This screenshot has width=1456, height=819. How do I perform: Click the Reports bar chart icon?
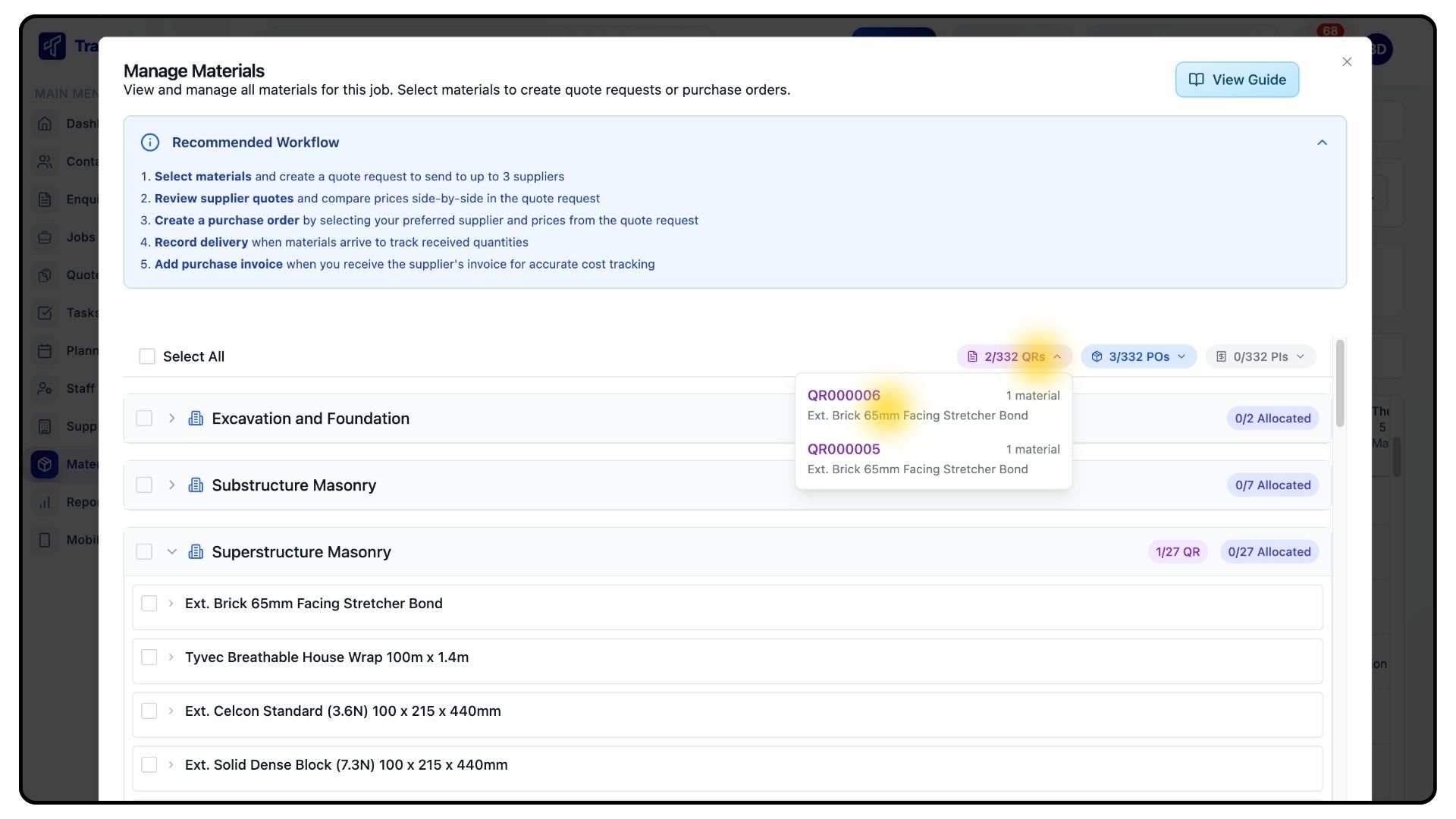coord(45,502)
